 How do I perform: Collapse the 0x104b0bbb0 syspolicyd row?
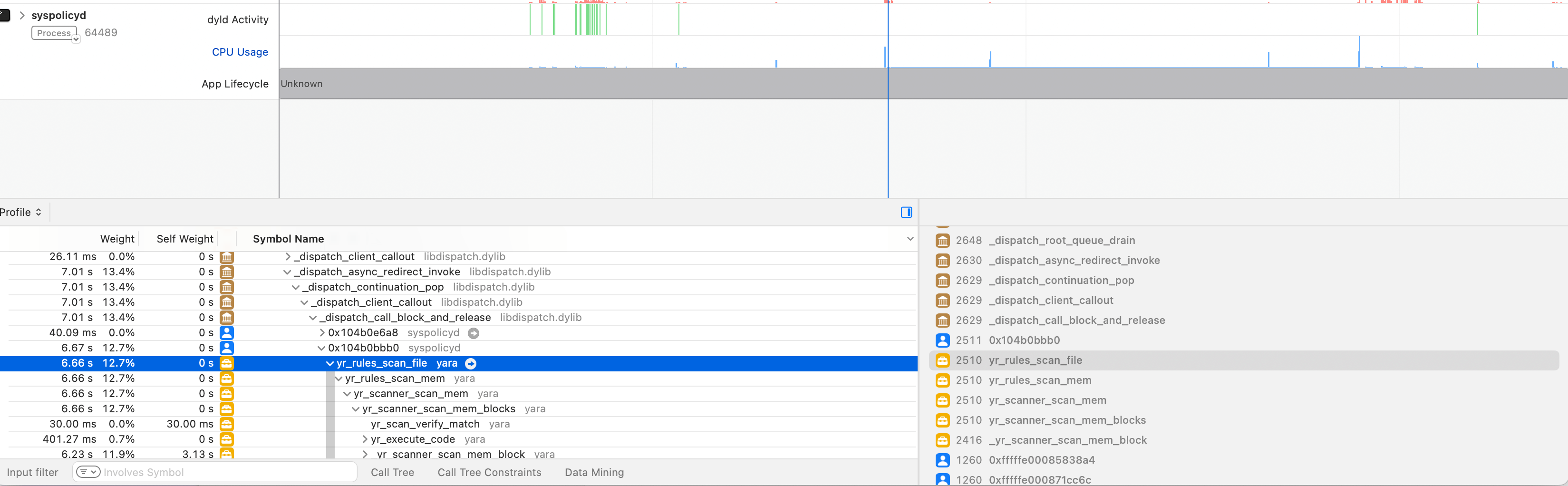click(x=321, y=348)
